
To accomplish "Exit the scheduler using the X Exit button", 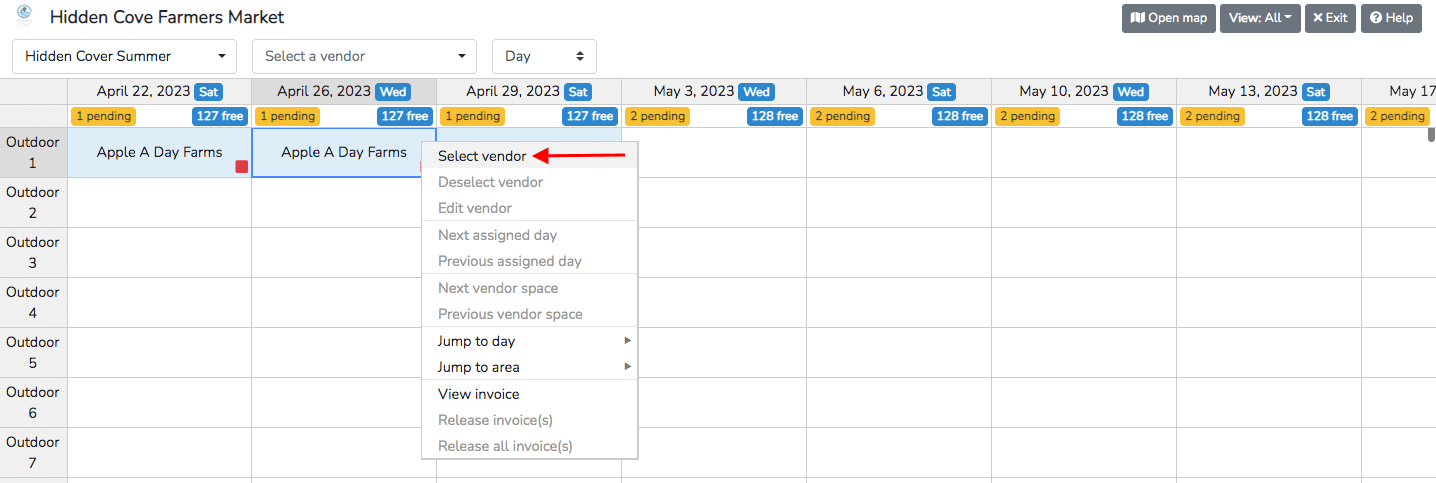I will [x=1330, y=18].
